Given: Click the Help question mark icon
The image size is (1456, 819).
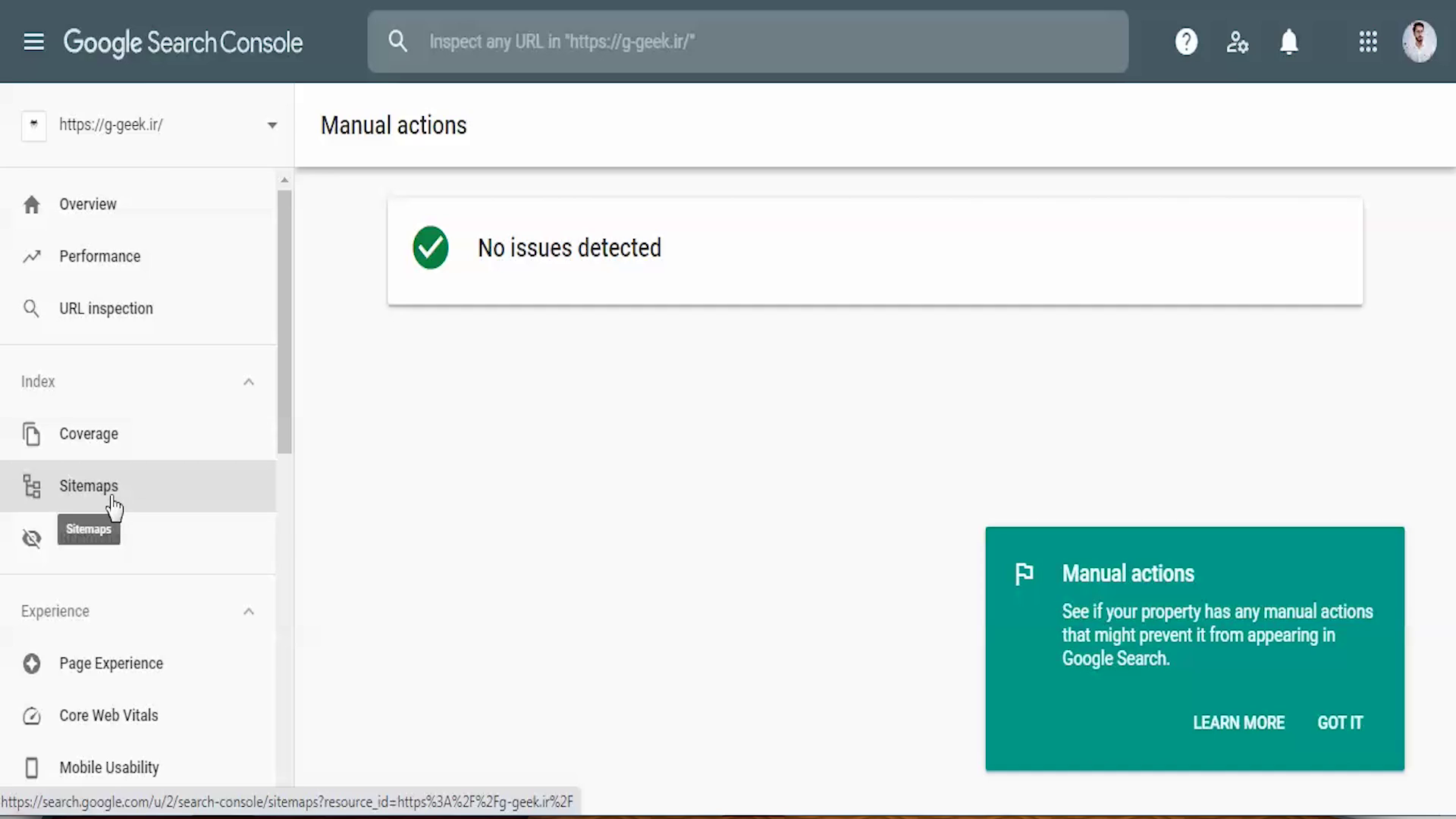Looking at the screenshot, I should [1186, 42].
